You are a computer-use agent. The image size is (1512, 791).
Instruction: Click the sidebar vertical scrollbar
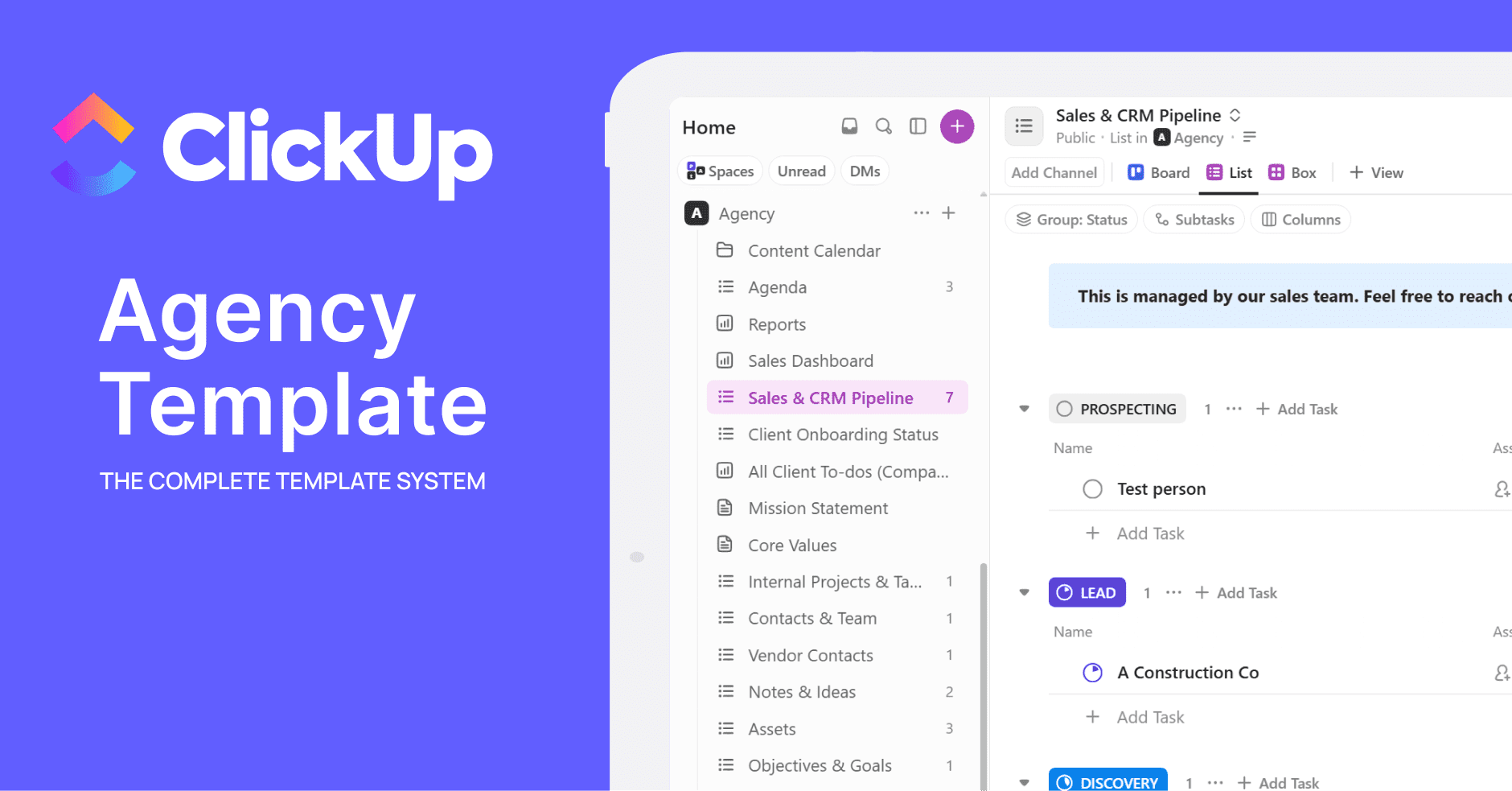[983, 676]
